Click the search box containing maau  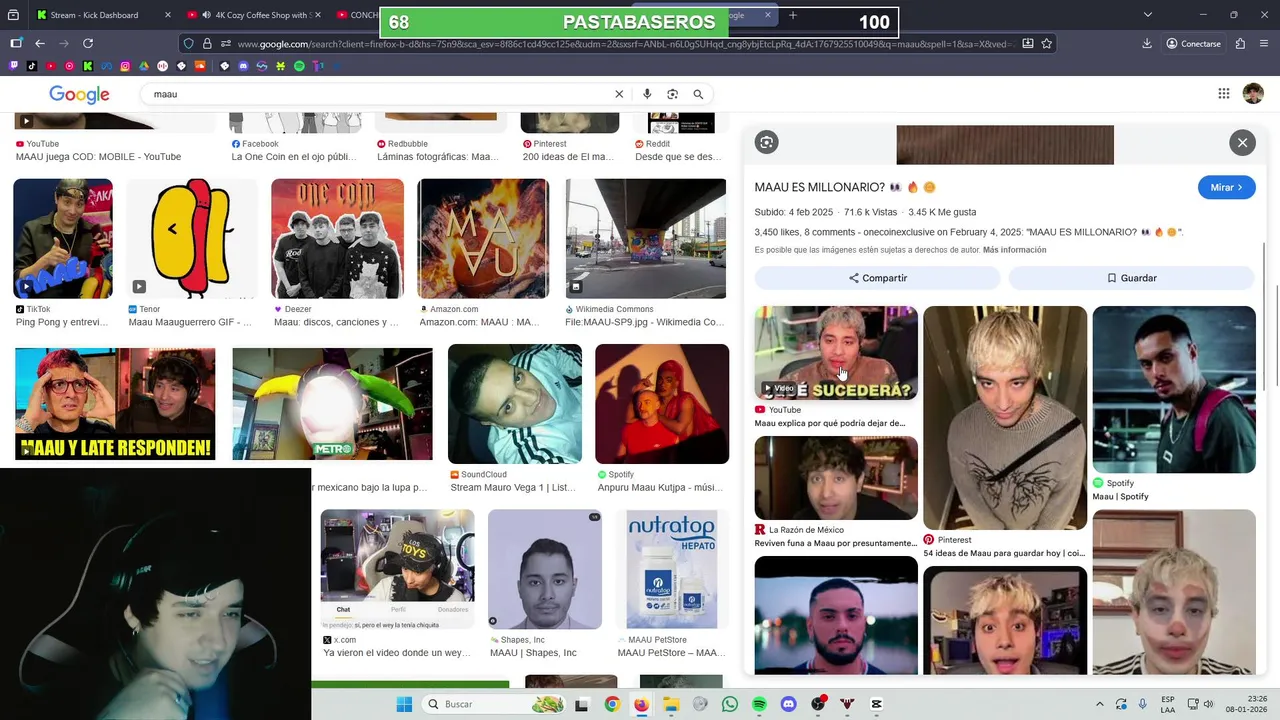pyautogui.click(x=380, y=94)
